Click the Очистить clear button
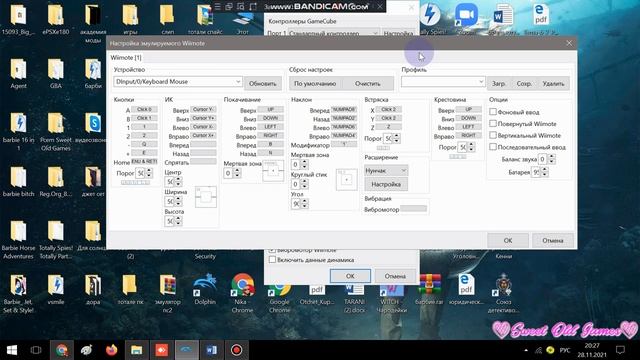The image size is (640, 360). [367, 83]
